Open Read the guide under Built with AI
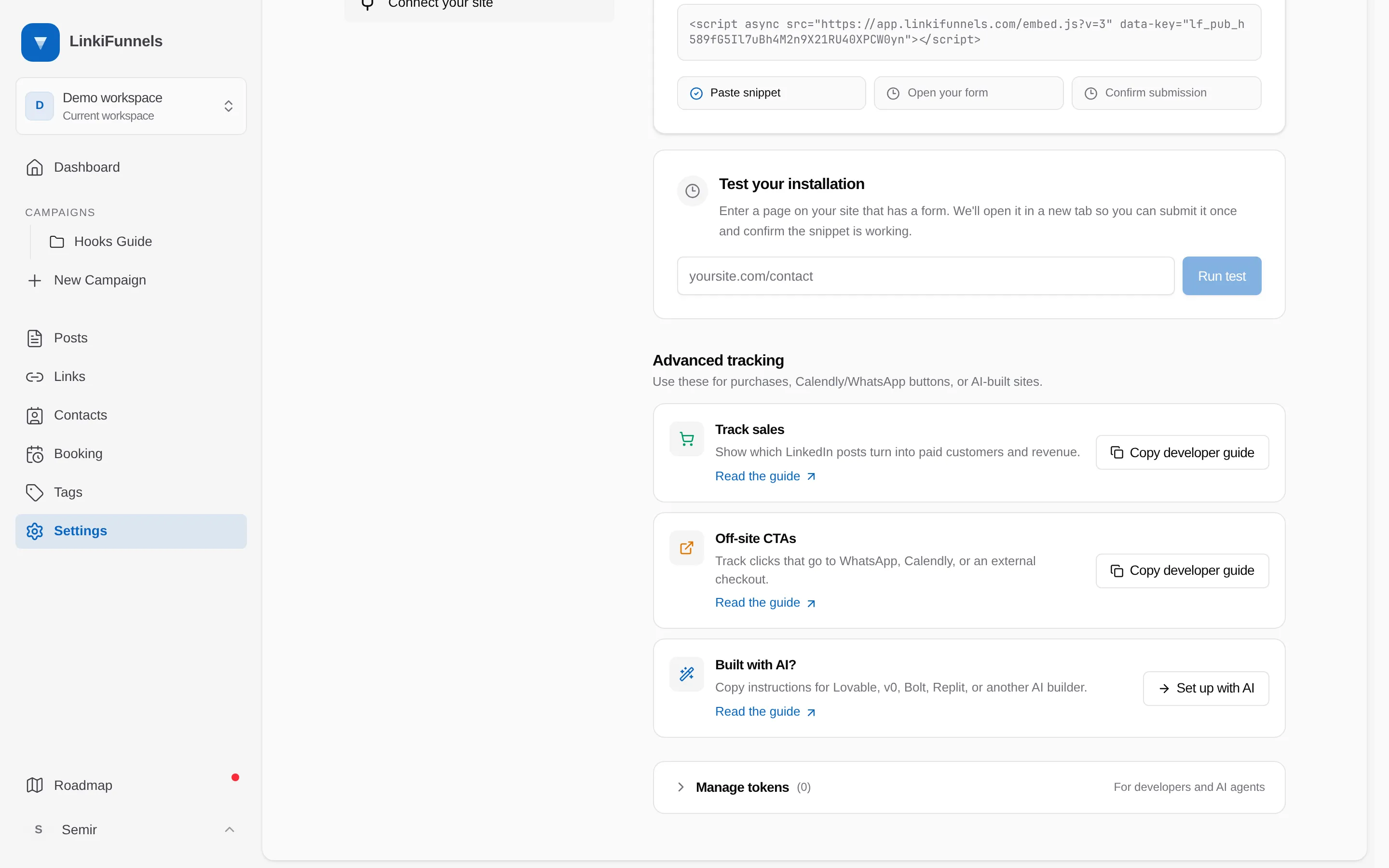Image resolution: width=1389 pixels, height=868 pixels. coord(765,712)
